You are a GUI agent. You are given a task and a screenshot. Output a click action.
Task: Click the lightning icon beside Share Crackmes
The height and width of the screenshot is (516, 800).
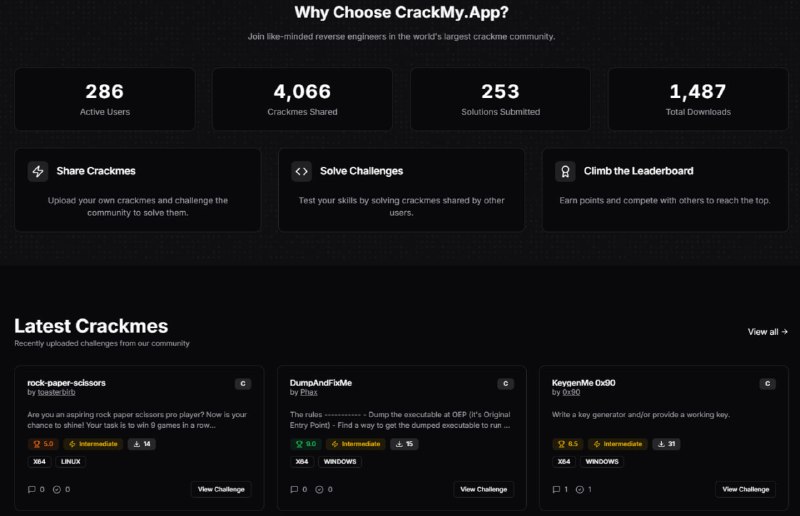[x=38, y=171]
